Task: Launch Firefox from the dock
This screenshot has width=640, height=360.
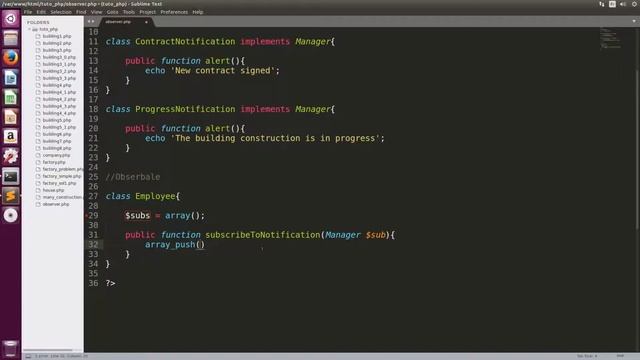Action: click(x=11, y=58)
